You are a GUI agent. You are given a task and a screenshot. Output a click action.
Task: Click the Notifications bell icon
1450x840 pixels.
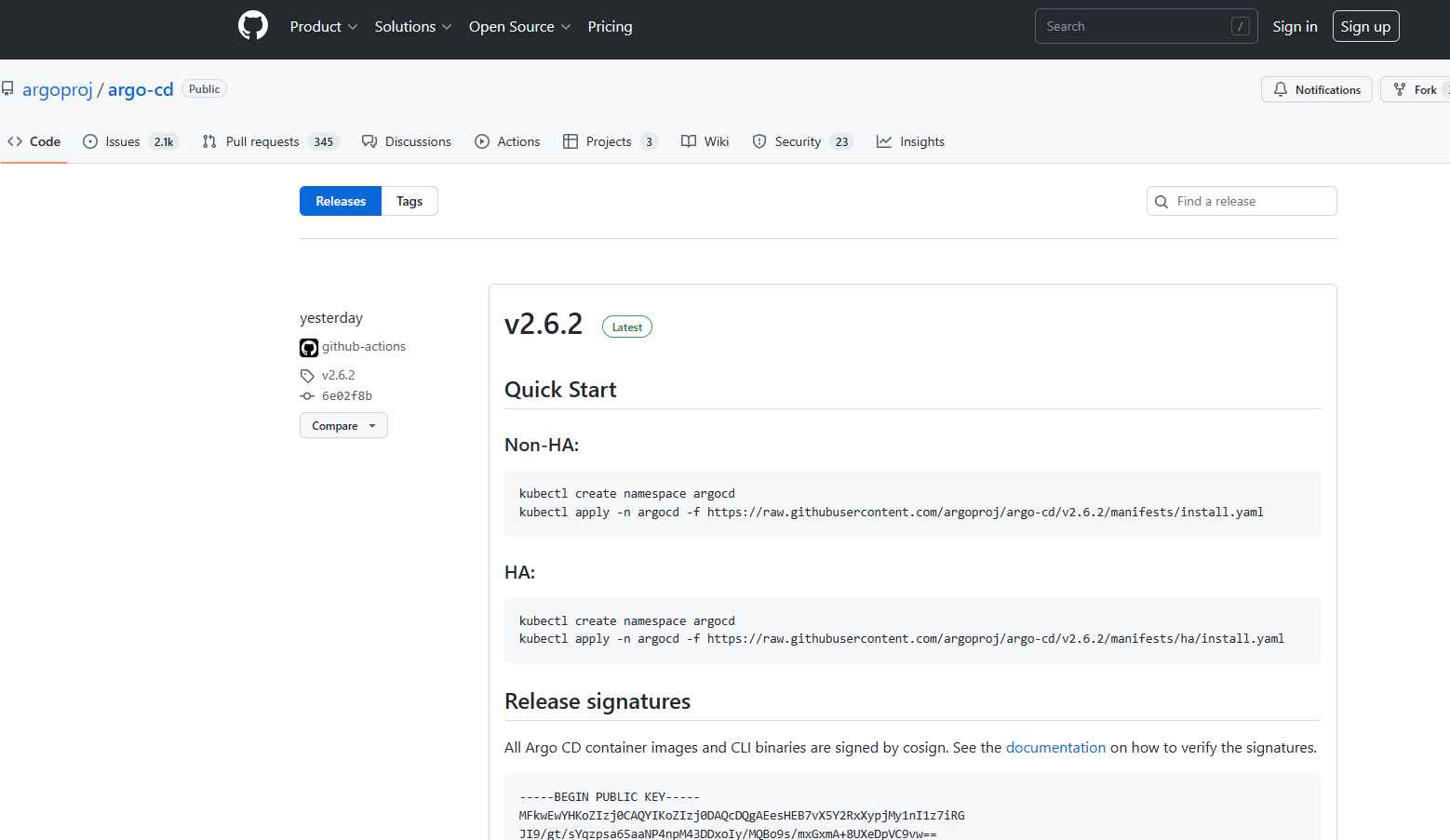tap(1281, 89)
